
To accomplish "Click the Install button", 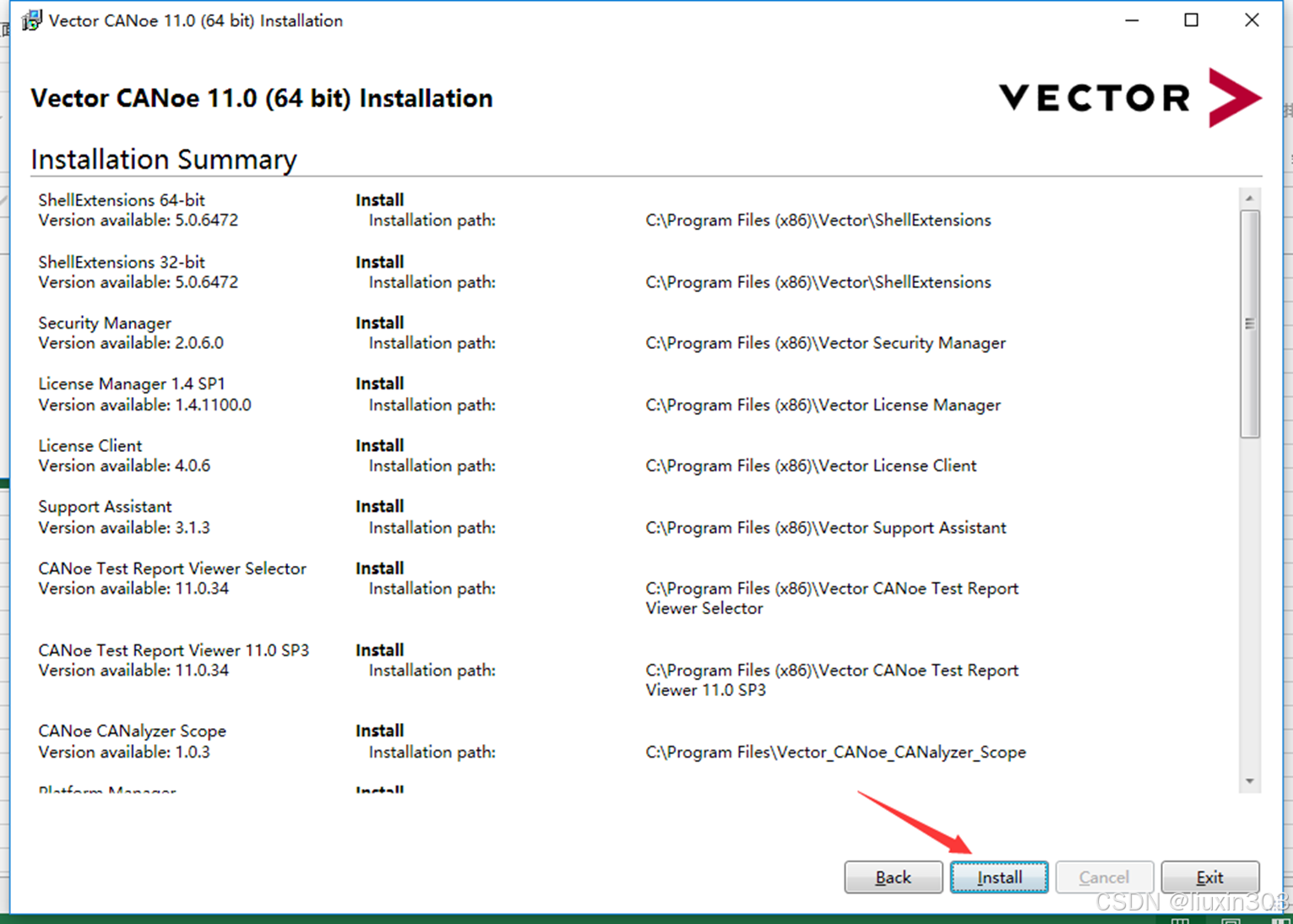I will tap(999, 877).
